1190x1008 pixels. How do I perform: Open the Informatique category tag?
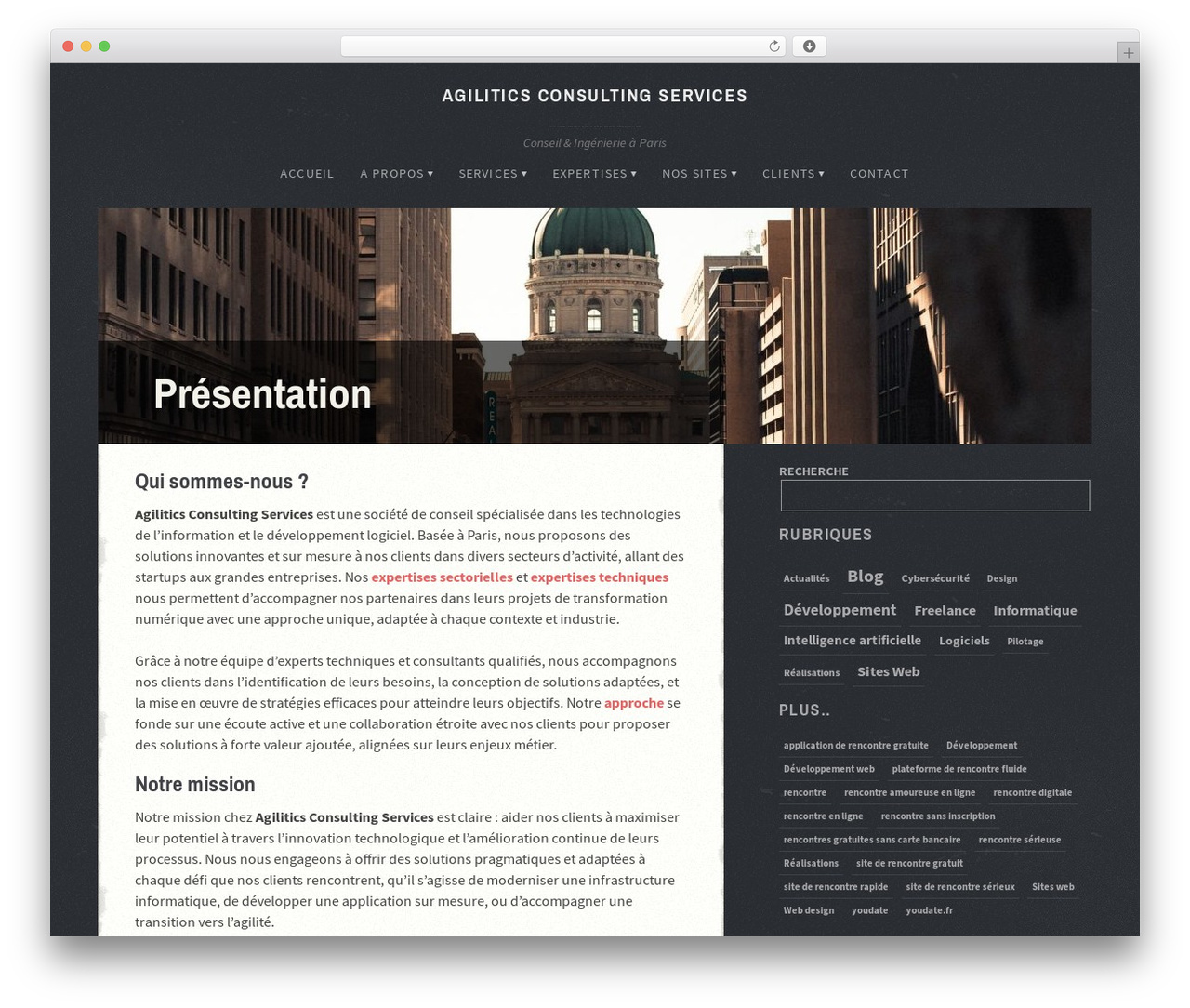pos(1035,611)
